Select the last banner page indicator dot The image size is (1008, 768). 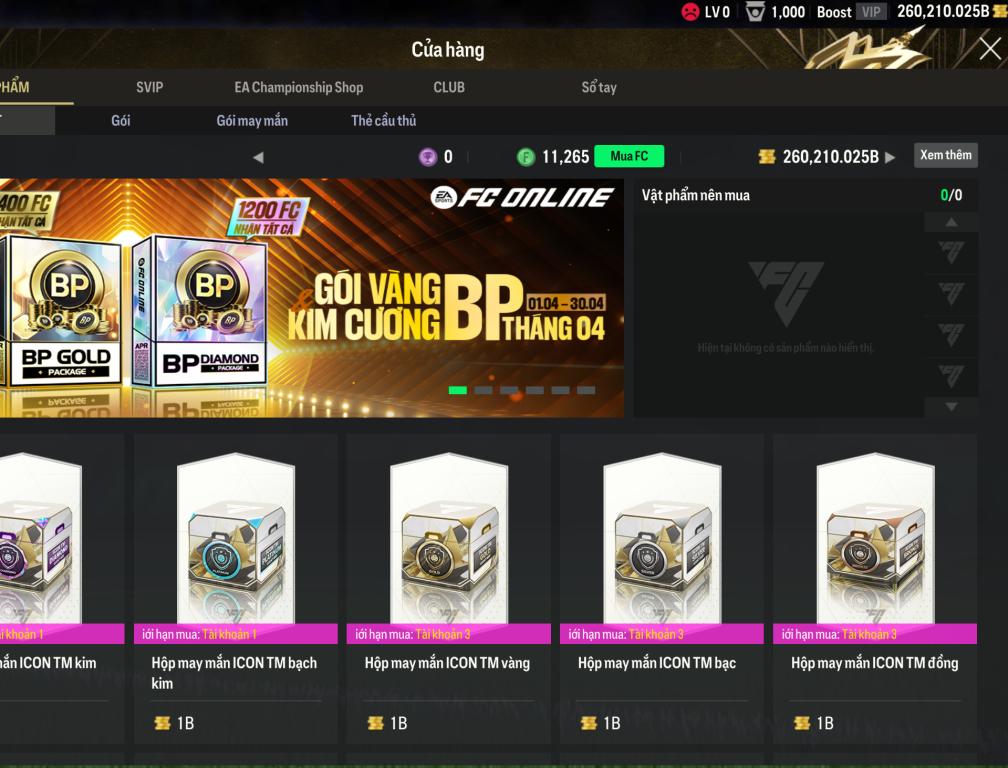tap(586, 390)
